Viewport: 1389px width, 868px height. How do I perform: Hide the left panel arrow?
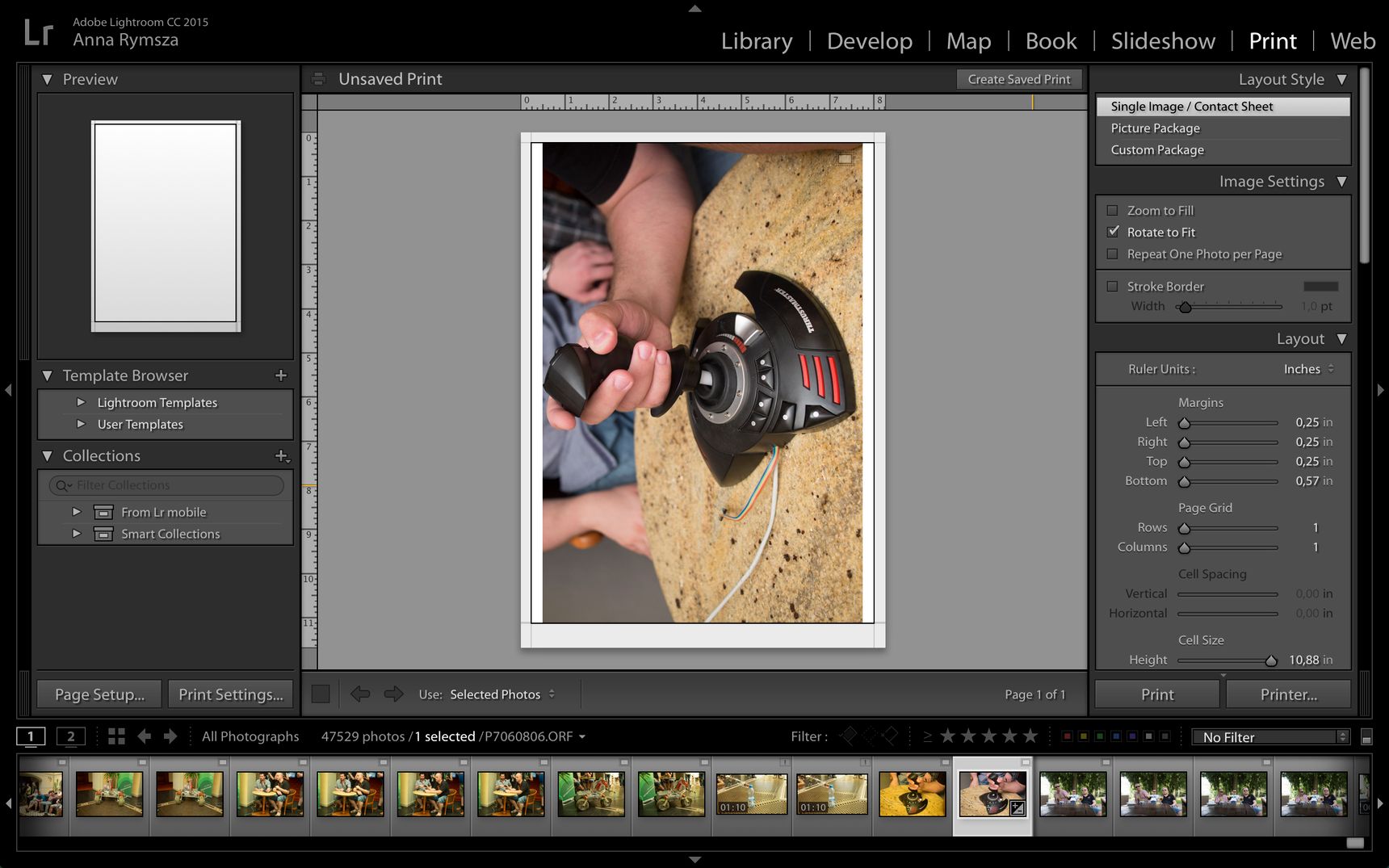click(x=8, y=390)
